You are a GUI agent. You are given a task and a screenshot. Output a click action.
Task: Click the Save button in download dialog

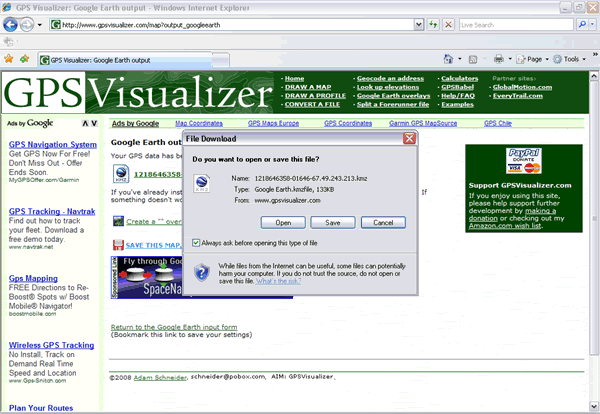point(333,221)
